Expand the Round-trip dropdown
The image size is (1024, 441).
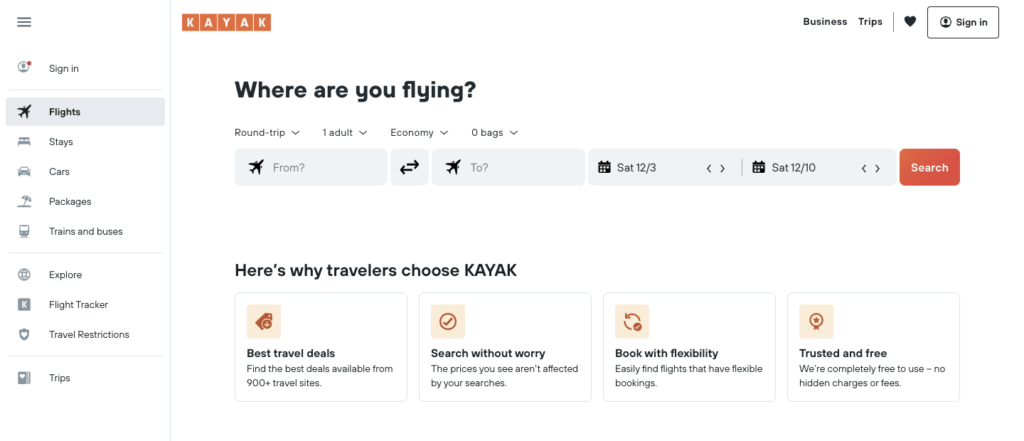pyautogui.click(x=267, y=132)
